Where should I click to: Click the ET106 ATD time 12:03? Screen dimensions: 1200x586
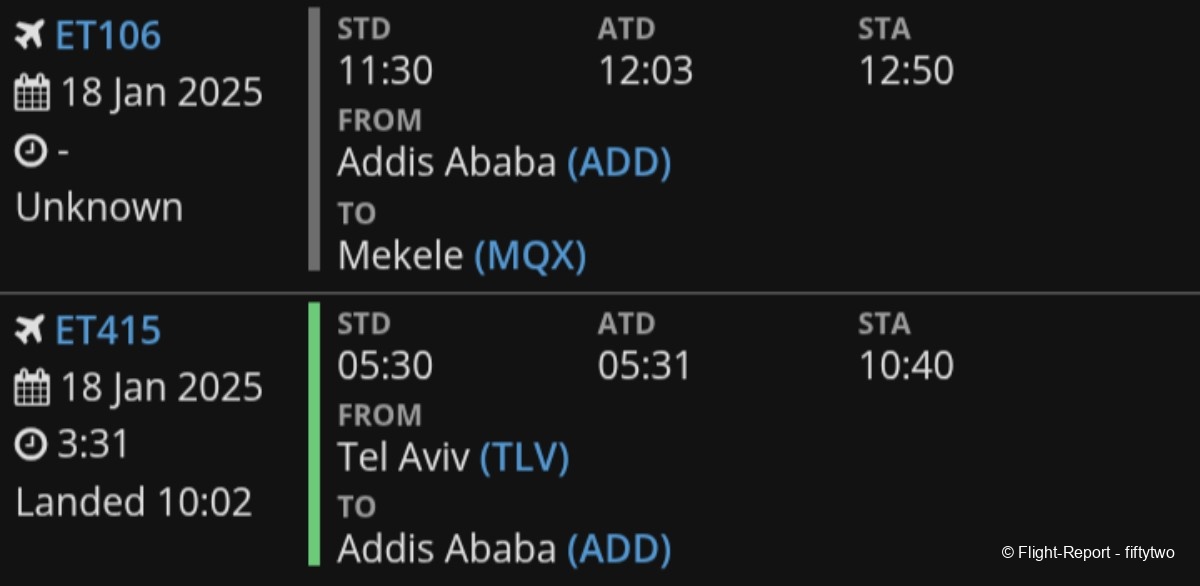click(x=645, y=72)
